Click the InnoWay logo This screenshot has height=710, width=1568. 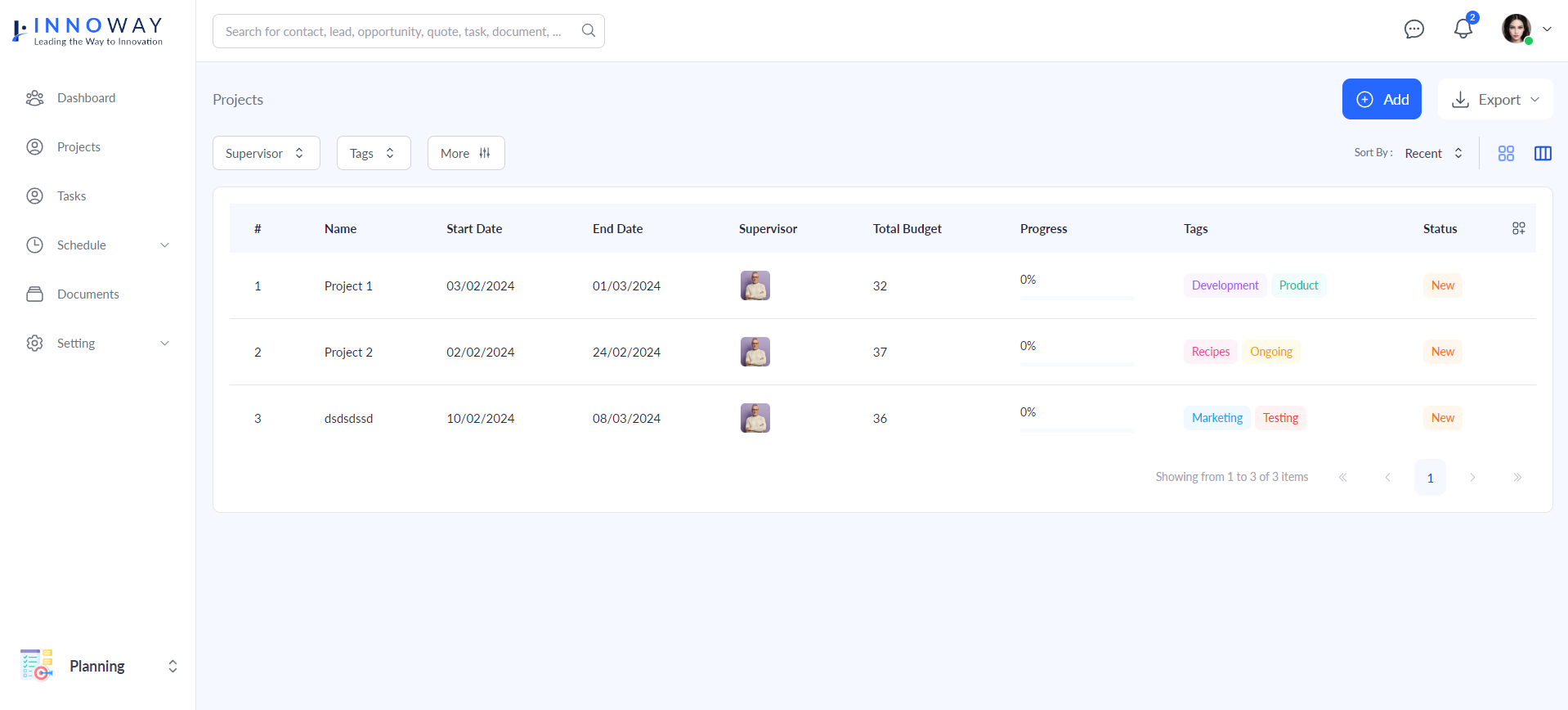(x=88, y=31)
